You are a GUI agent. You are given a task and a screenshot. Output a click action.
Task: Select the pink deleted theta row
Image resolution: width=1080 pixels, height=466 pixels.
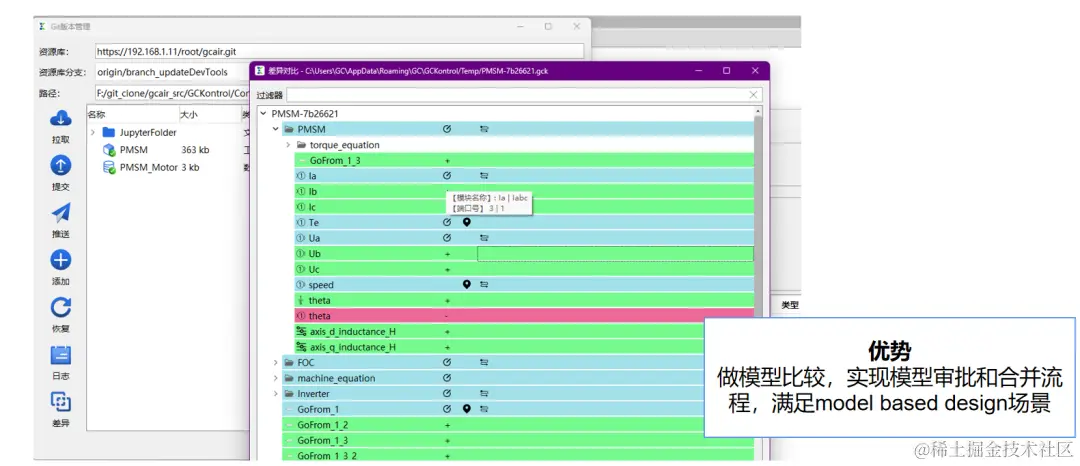point(524,316)
